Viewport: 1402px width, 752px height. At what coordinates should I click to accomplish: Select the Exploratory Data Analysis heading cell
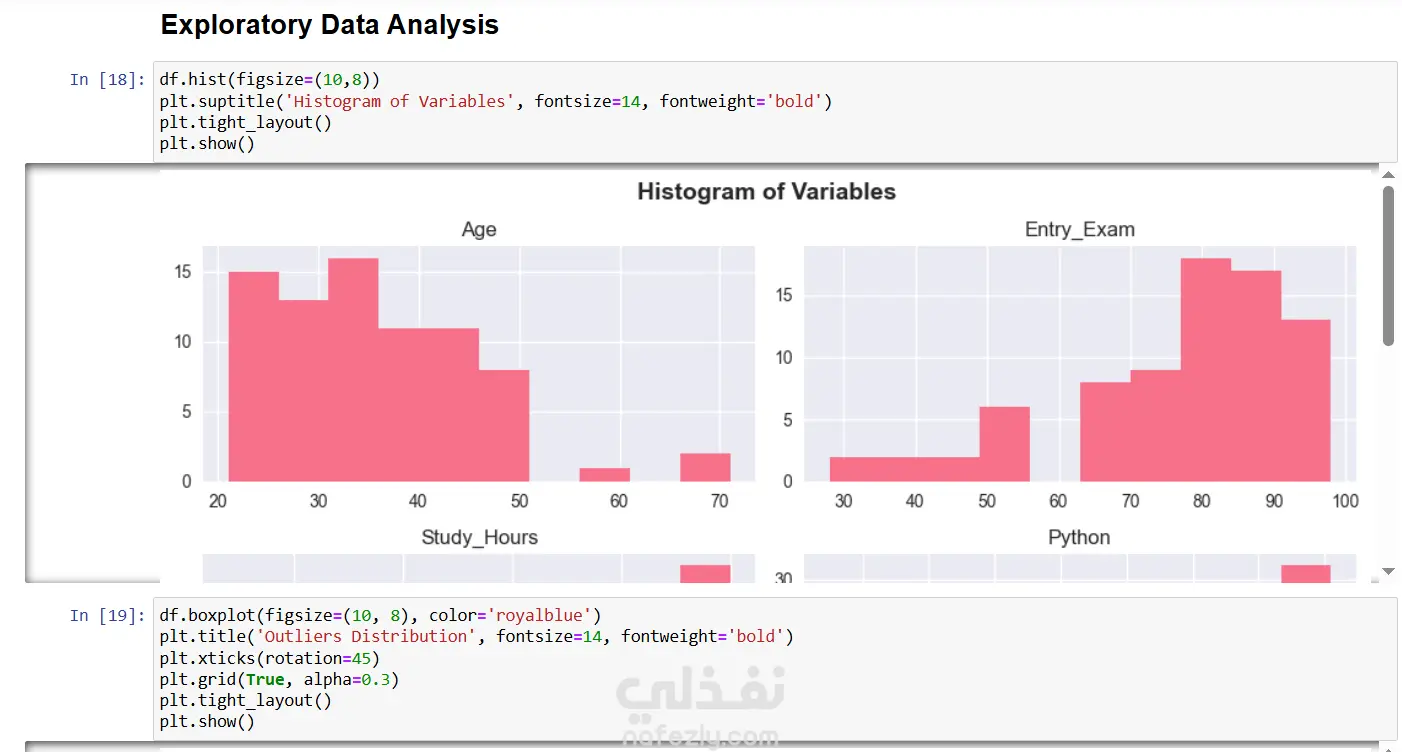pos(330,25)
